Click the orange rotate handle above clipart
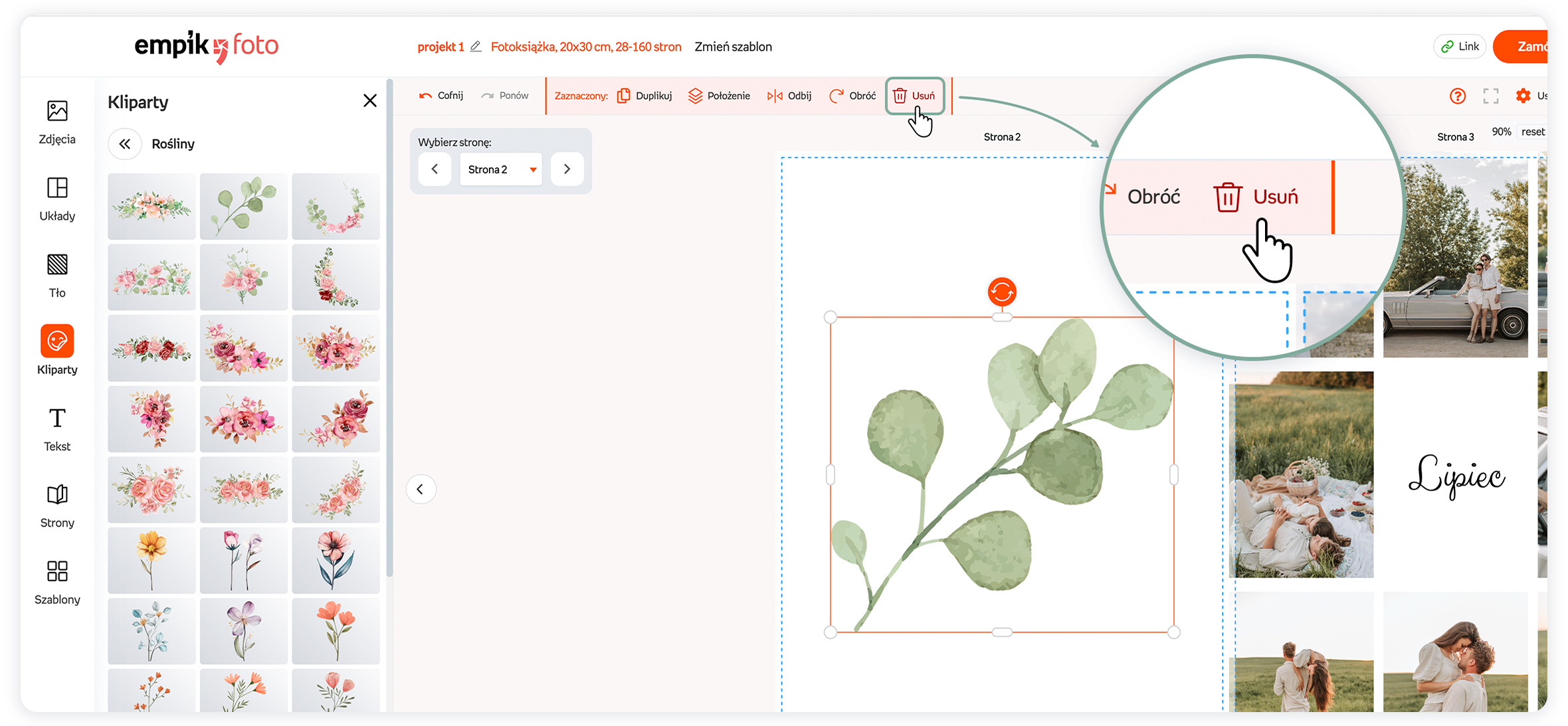The image size is (1568, 726). pyautogui.click(x=1001, y=292)
